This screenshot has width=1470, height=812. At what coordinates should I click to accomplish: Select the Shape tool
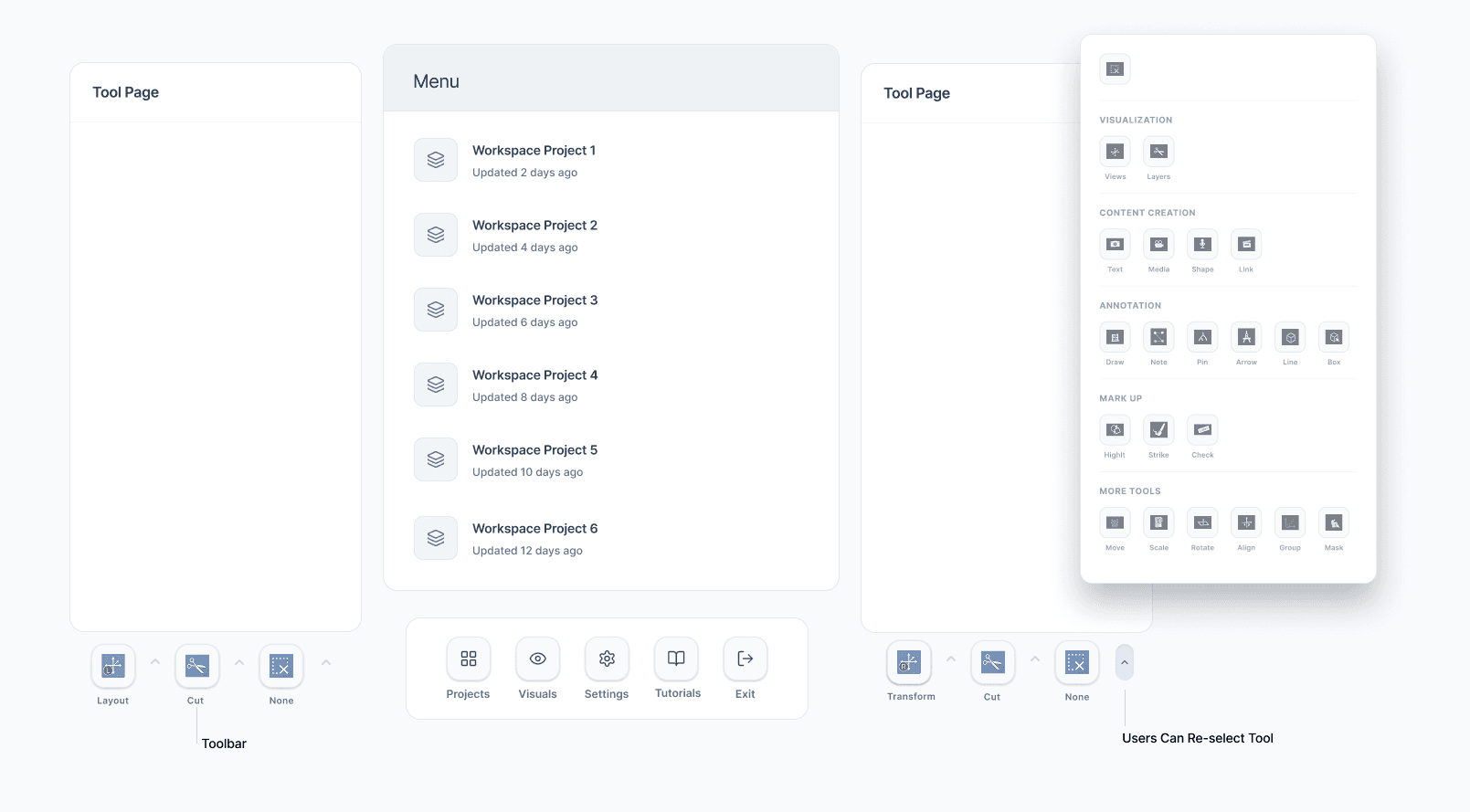[x=1203, y=244]
